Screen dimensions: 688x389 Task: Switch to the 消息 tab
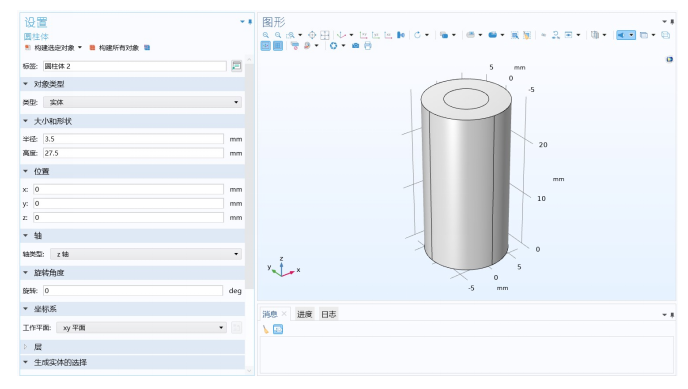point(270,314)
